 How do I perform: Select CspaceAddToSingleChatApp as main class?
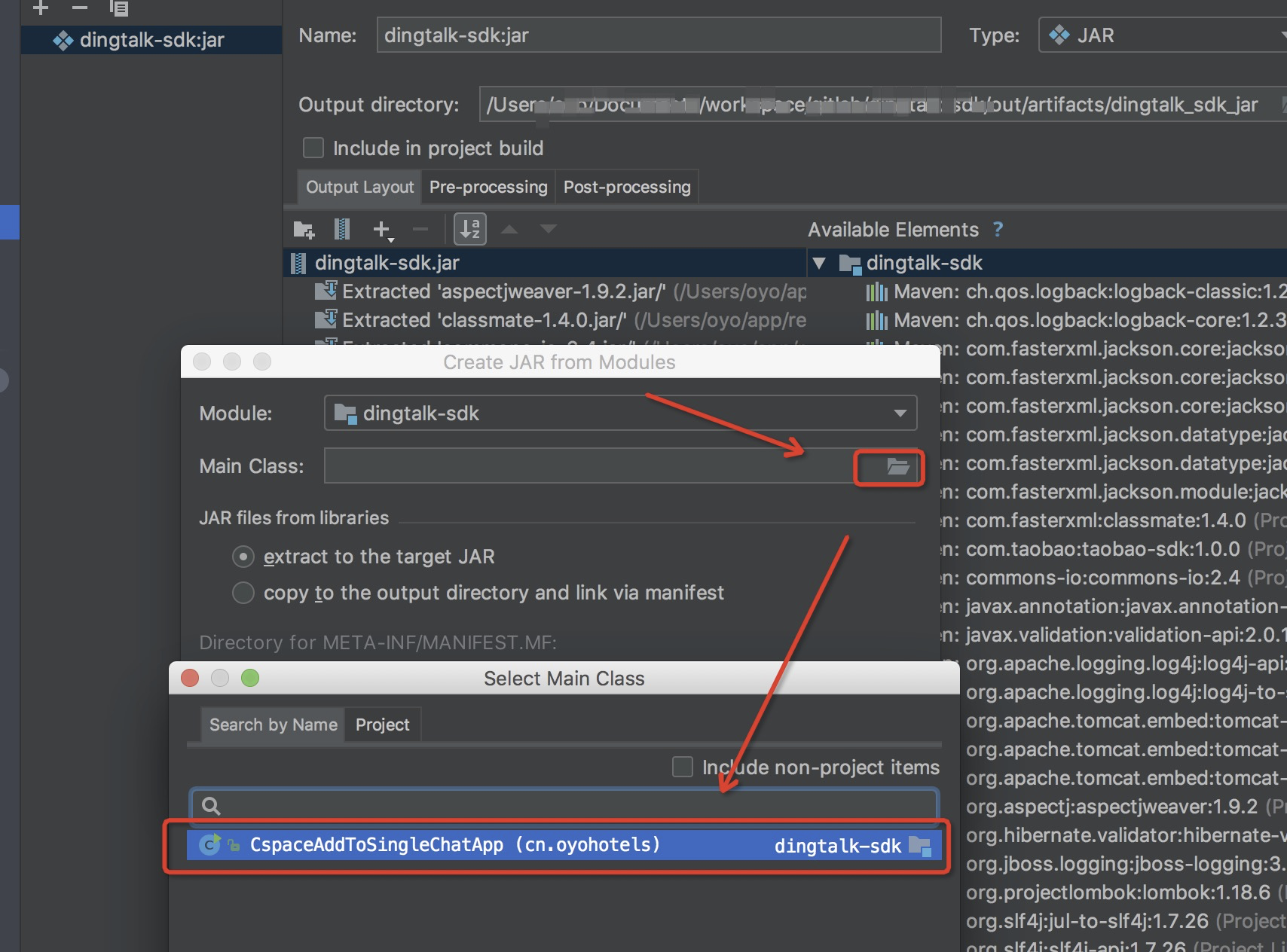(454, 845)
